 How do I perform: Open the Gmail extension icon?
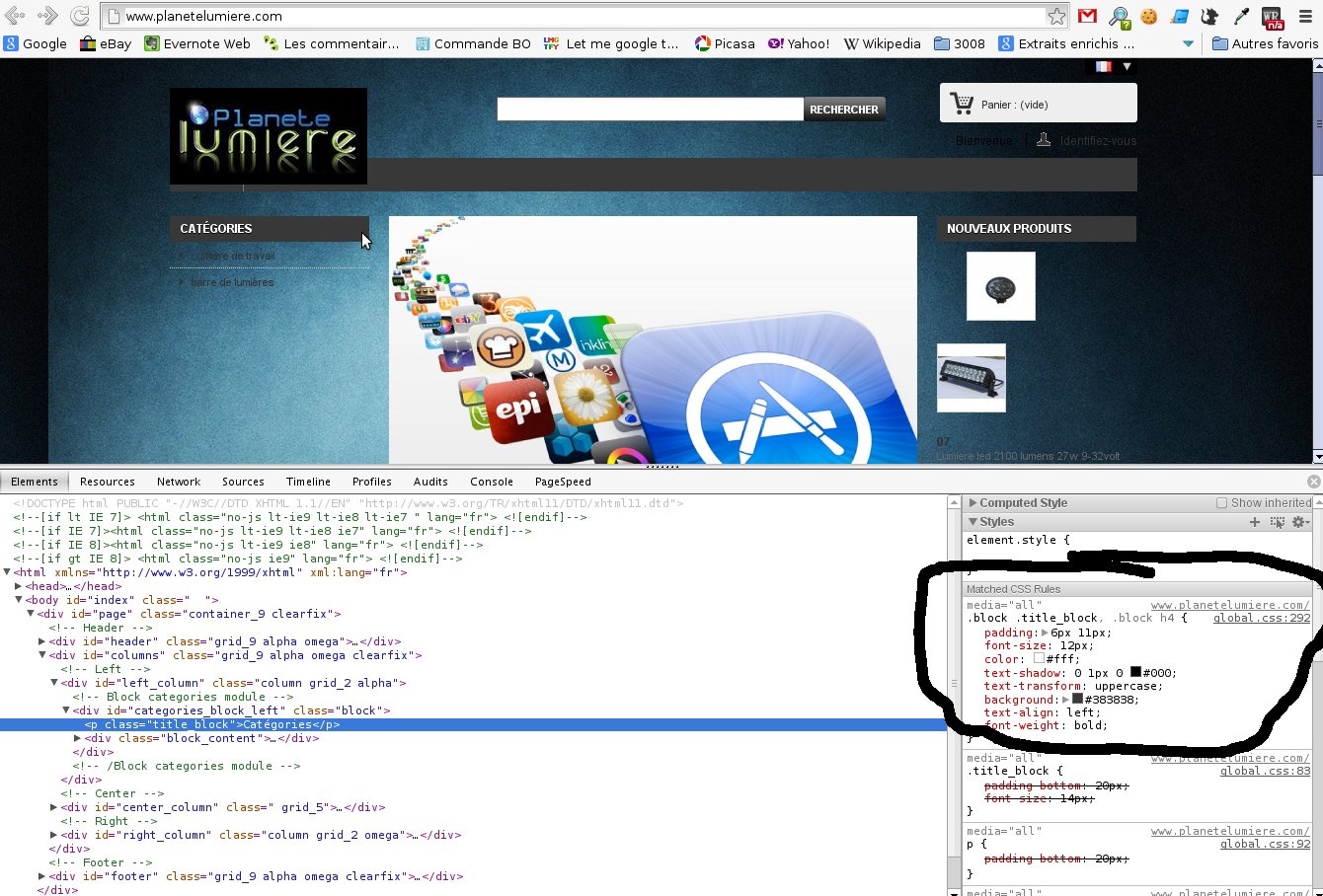pyautogui.click(x=1087, y=16)
